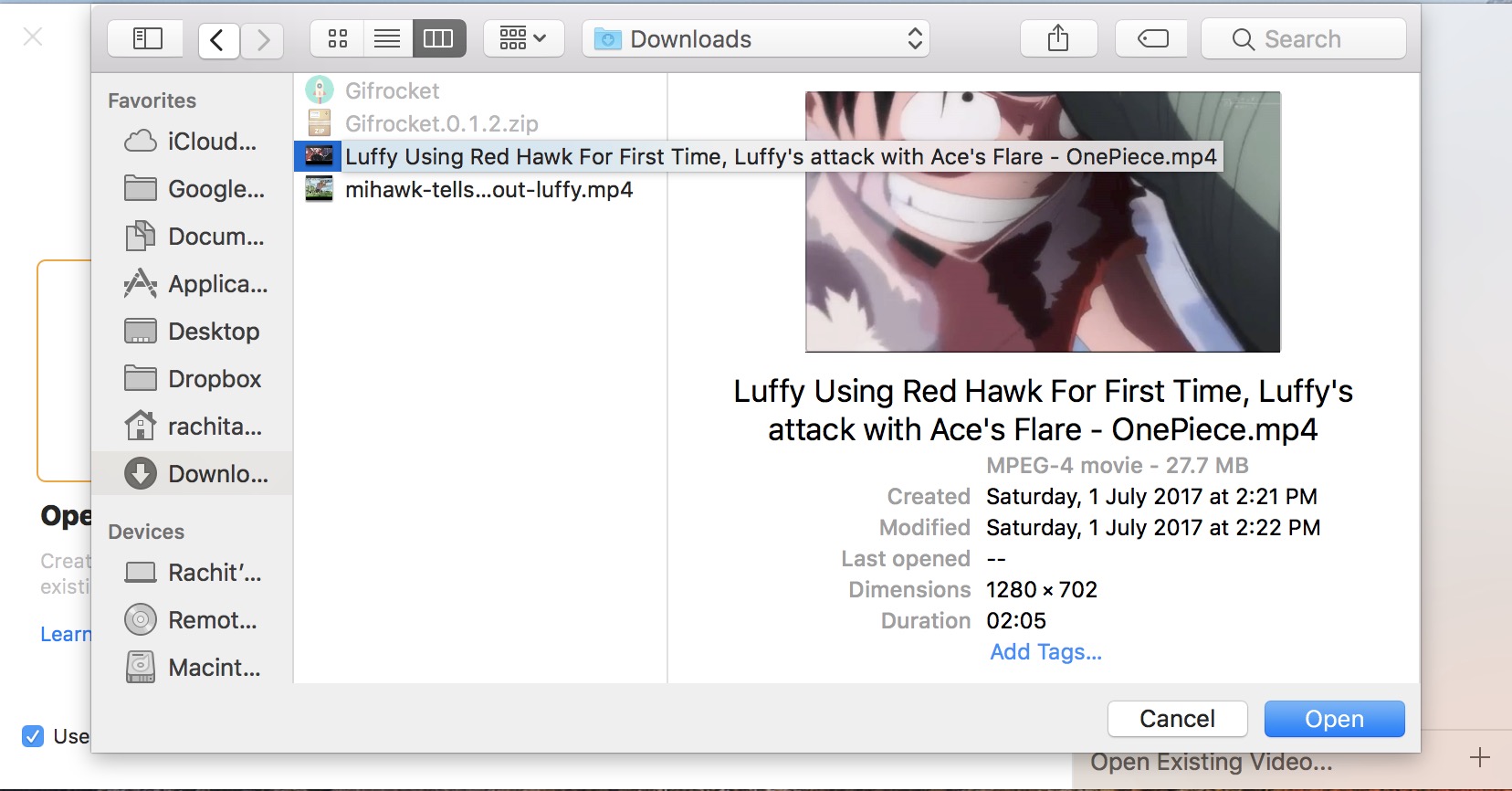Click the home icon next to rachita
The image size is (1512, 791).
click(x=140, y=426)
